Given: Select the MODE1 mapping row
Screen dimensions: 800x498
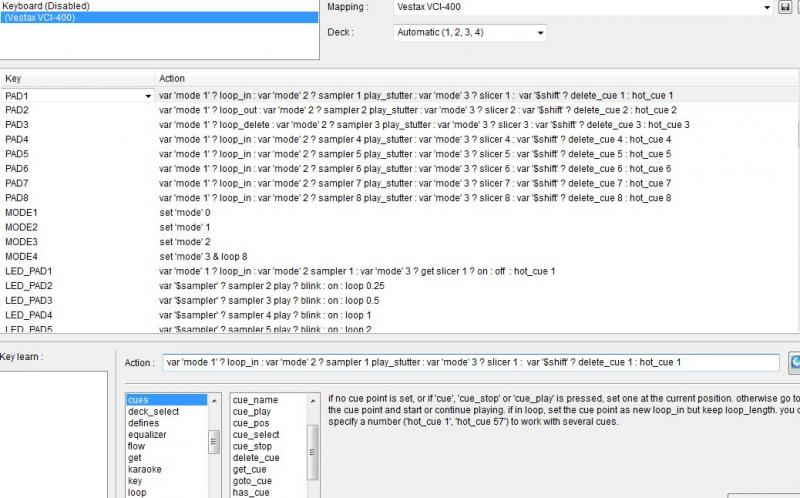Looking at the screenshot, I should (21, 213).
